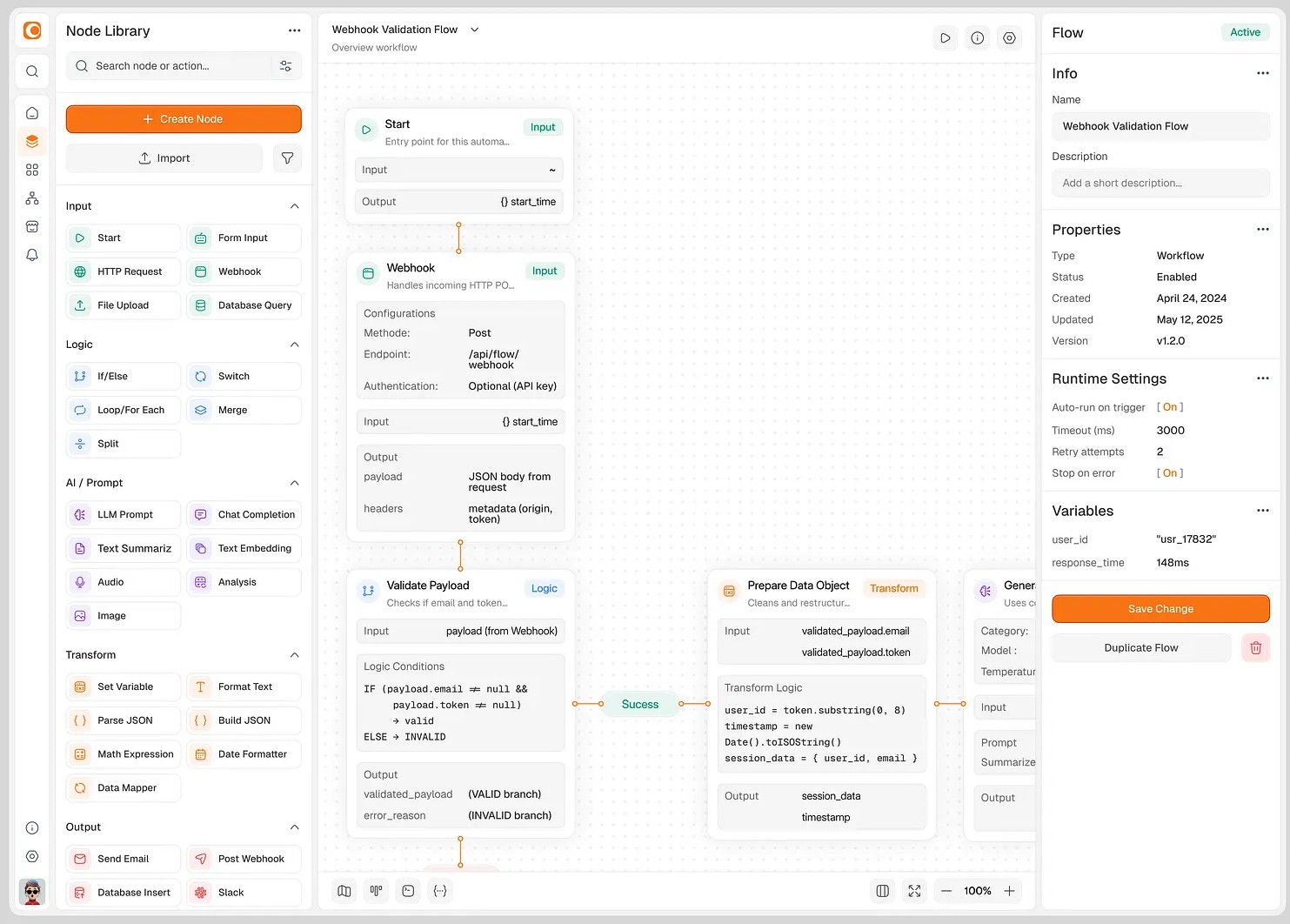Click the zoom in plus control
The width and height of the screenshot is (1290, 924).
(1009, 891)
